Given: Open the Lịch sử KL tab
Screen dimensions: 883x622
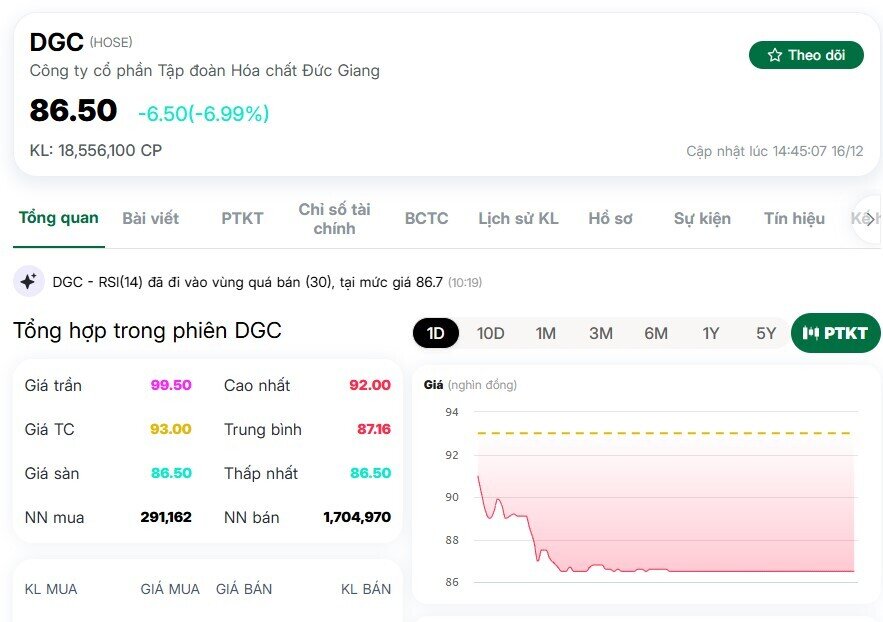Looking at the screenshot, I should [518, 218].
